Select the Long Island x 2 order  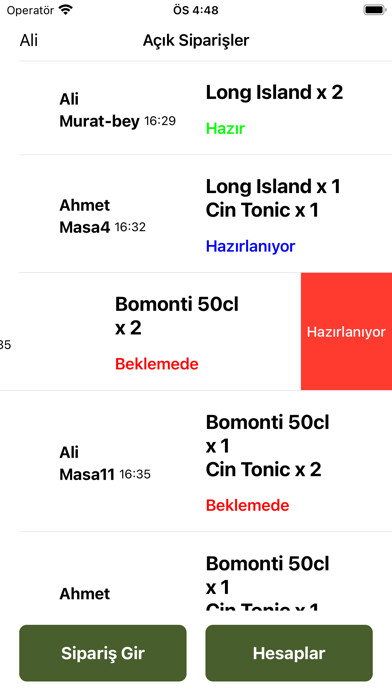pyautogui.click(x=274, y=92)
